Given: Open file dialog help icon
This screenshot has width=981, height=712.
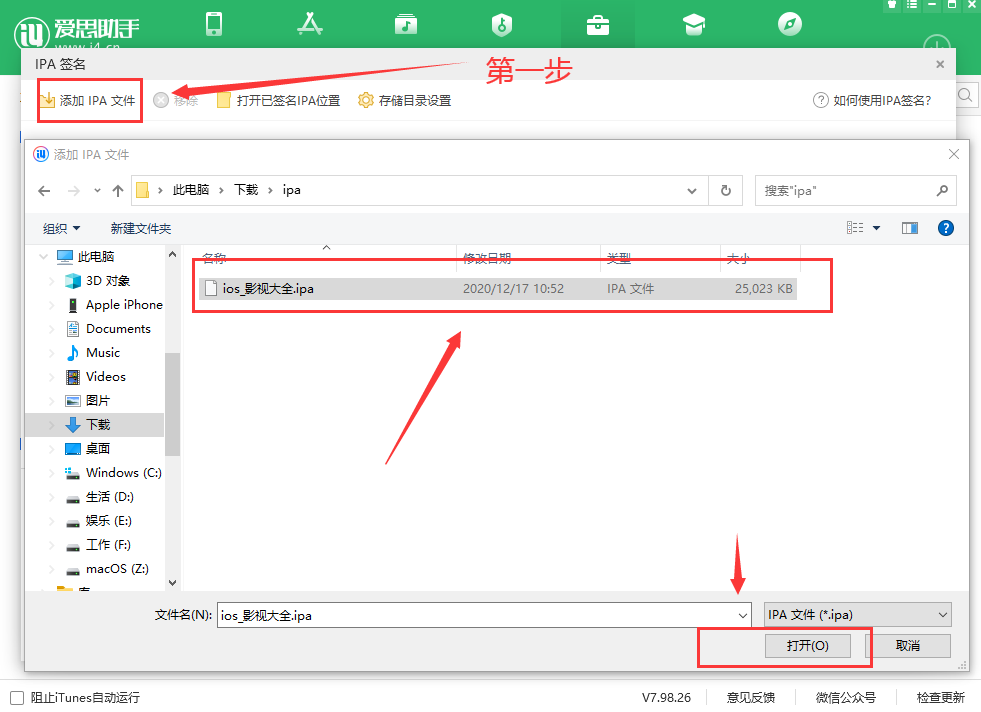Looking at the screenshot, I should (x=945, y=228).
